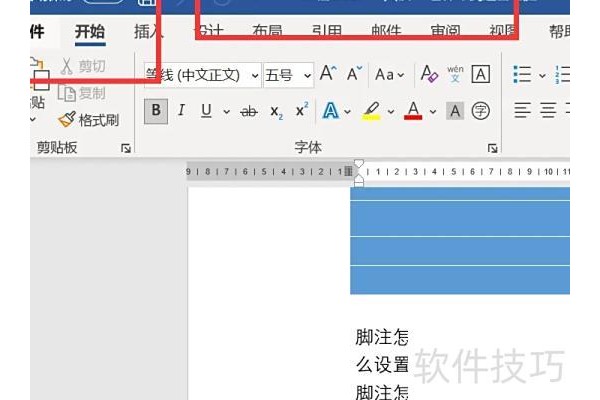Open the paste options arrow under 粘贴
600x400 pixels.
click(33, 119)
